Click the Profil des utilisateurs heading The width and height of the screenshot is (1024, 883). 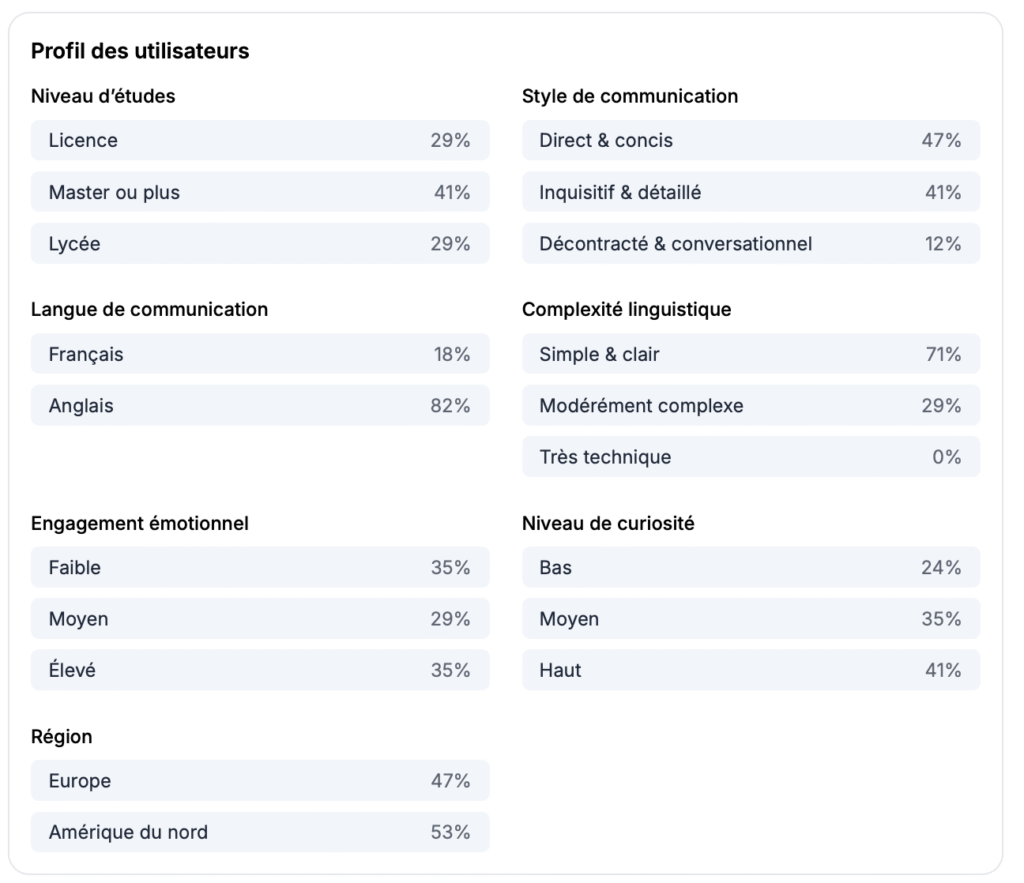click(140, 51)
